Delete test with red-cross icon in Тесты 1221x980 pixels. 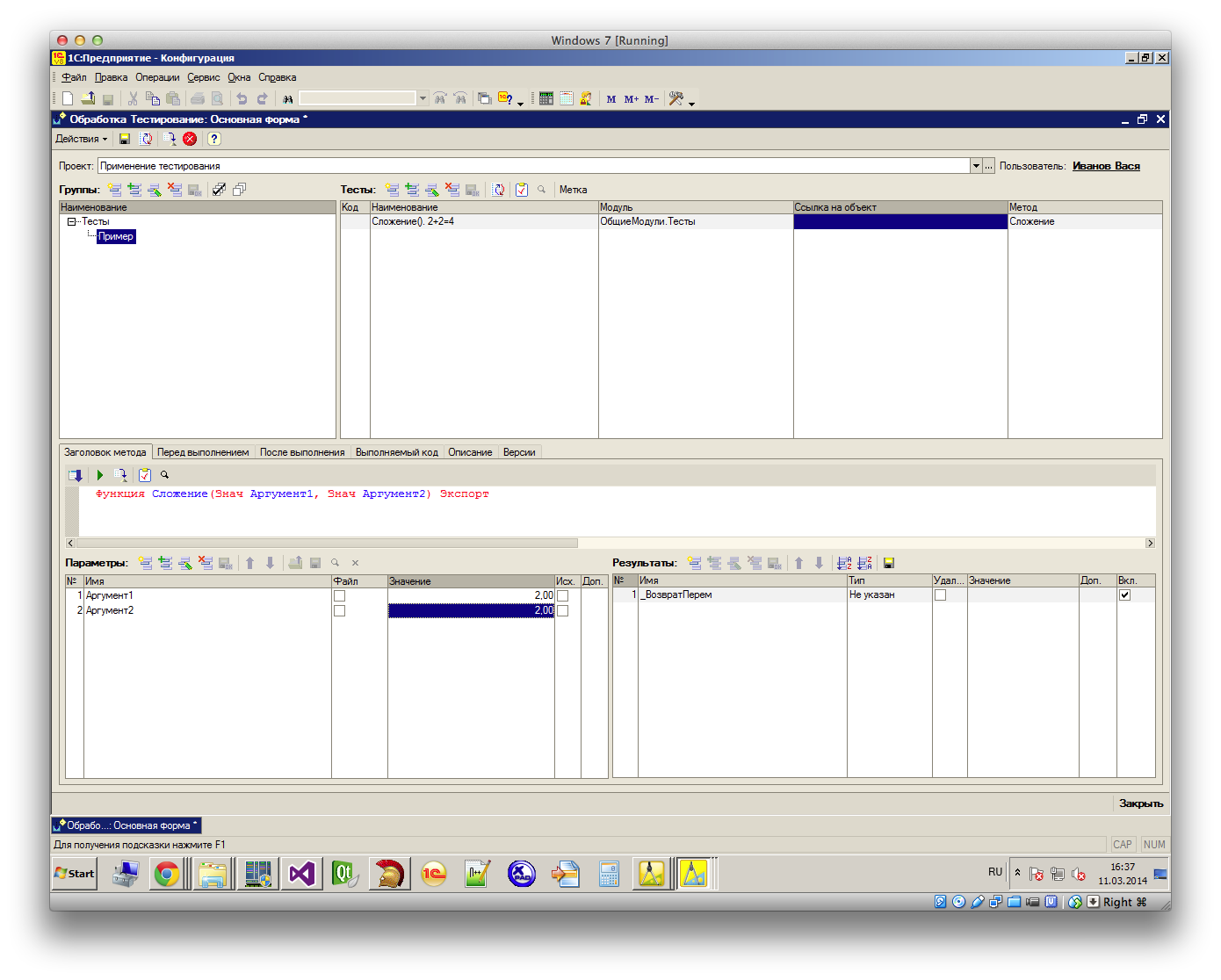[452, 190]
